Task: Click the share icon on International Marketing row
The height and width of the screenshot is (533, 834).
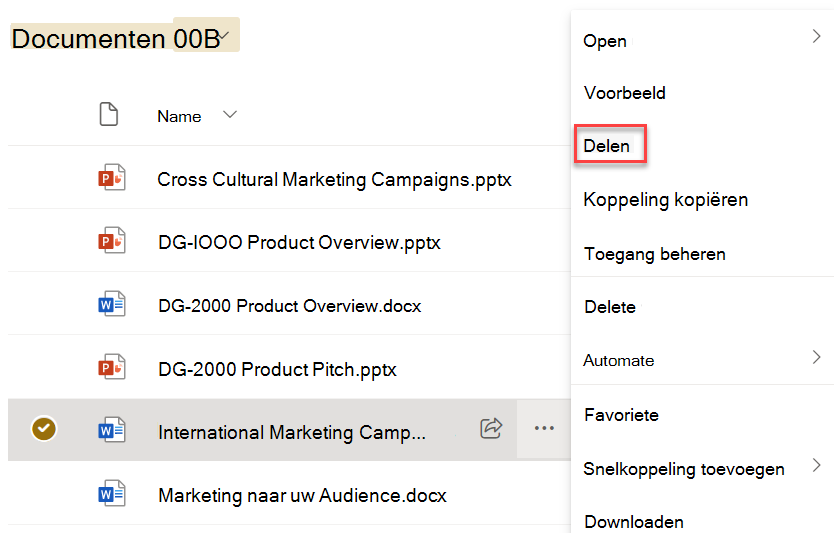Action: click(x=491, y=428)
